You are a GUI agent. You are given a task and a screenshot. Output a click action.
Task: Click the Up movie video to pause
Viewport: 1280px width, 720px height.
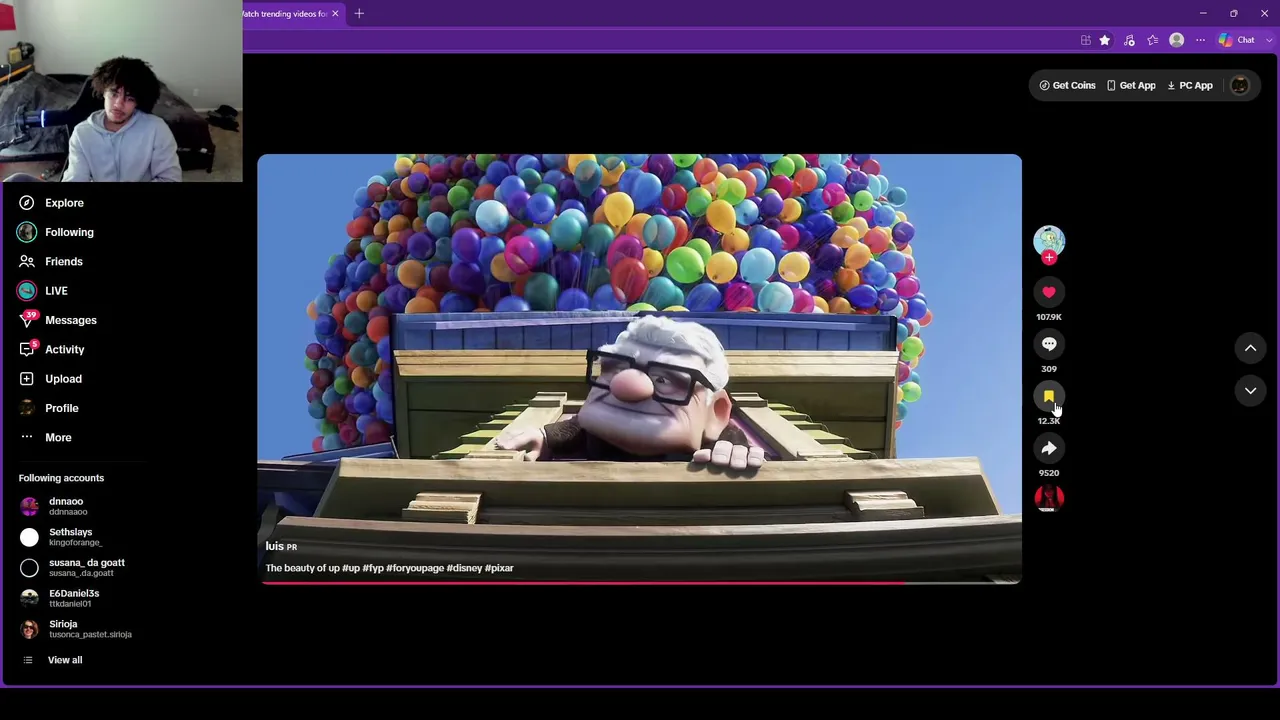point(640,369)
